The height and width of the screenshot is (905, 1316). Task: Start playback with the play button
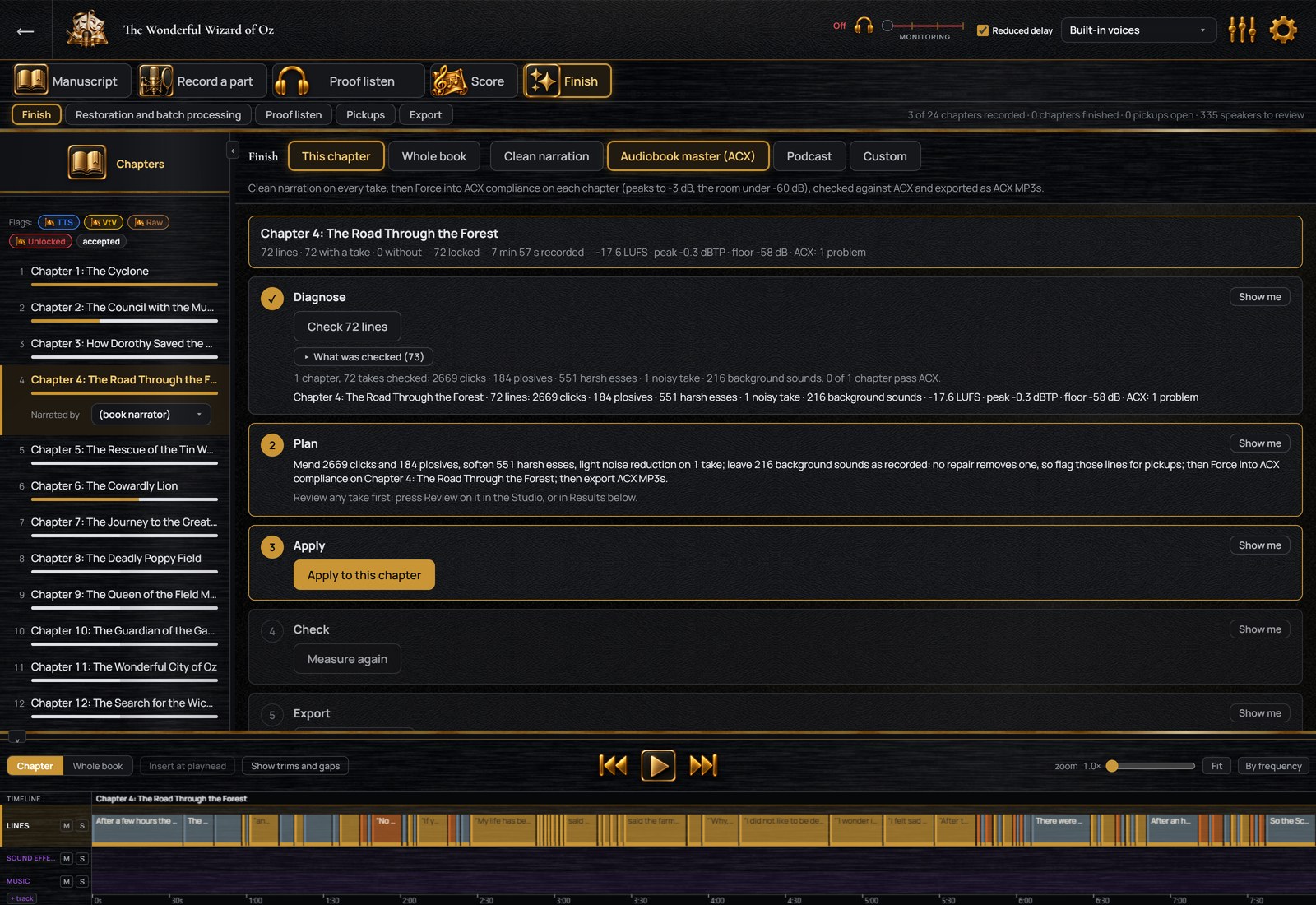[658, 765]
